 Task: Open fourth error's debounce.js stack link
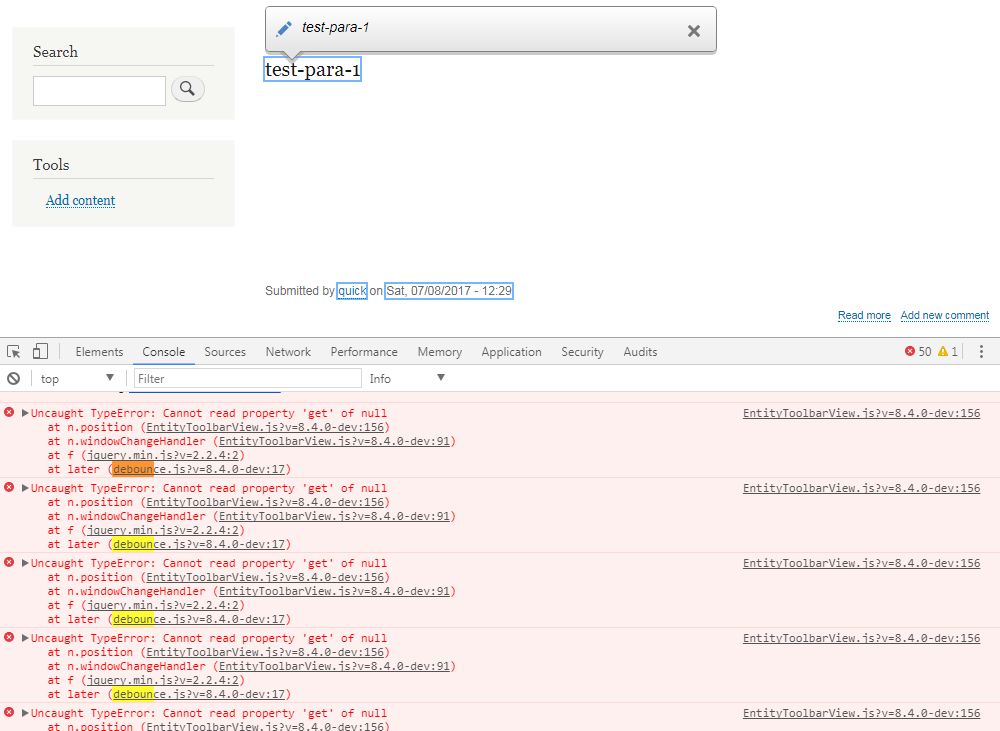coord(199,694)
